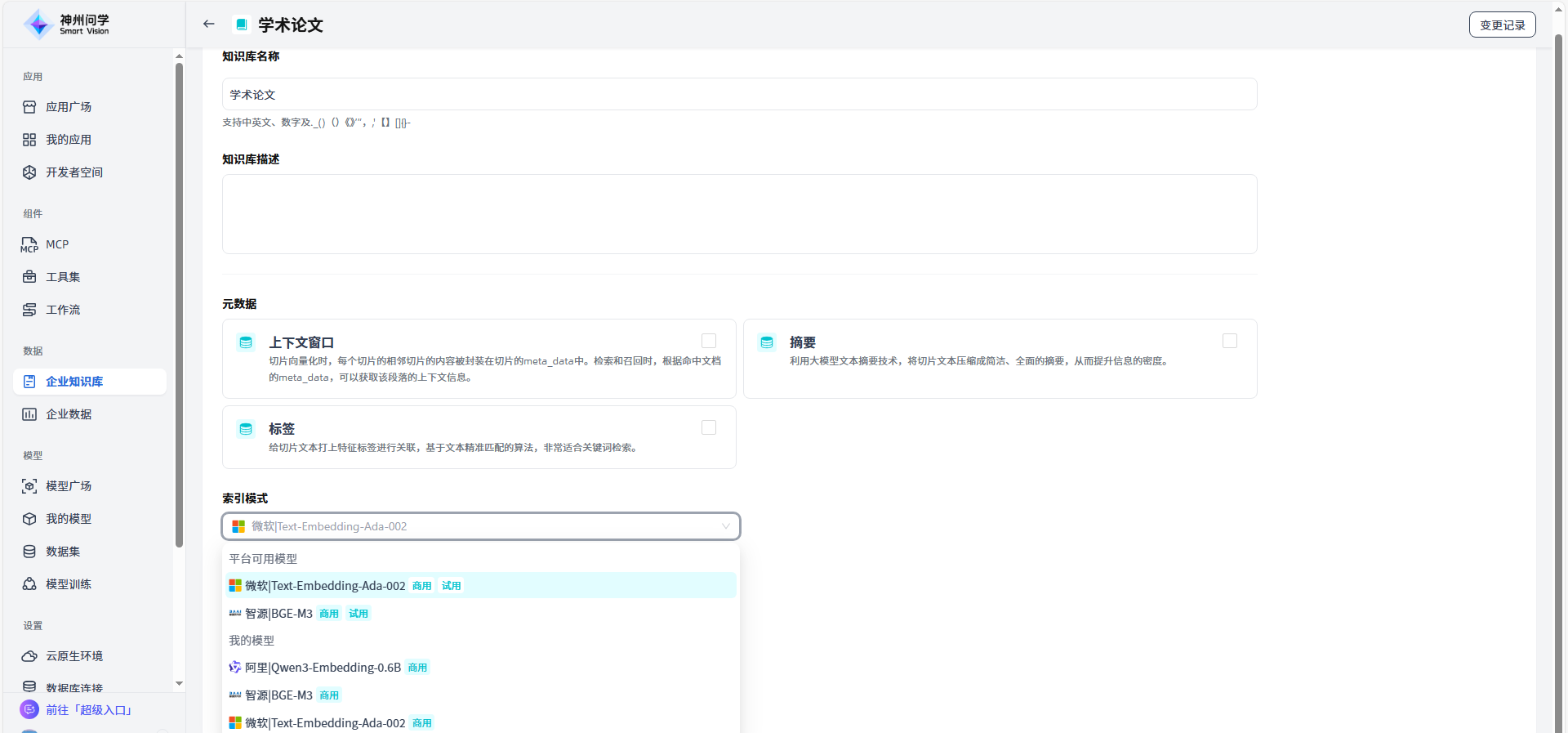Click the back arrow beside 学术论文 title
The image size is (1568, 733).
click(x=209, y=25)
